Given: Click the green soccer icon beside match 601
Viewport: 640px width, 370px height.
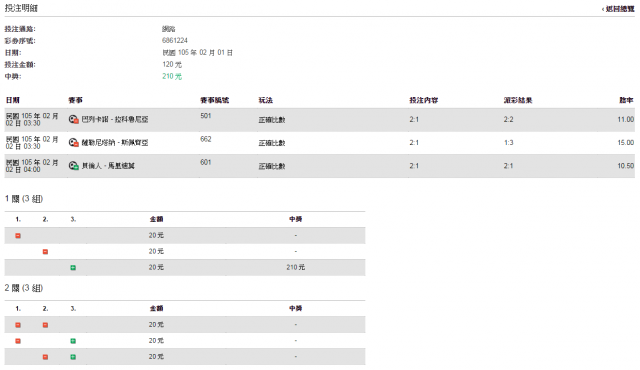Looking at the screenshot, I should point(73,166).
